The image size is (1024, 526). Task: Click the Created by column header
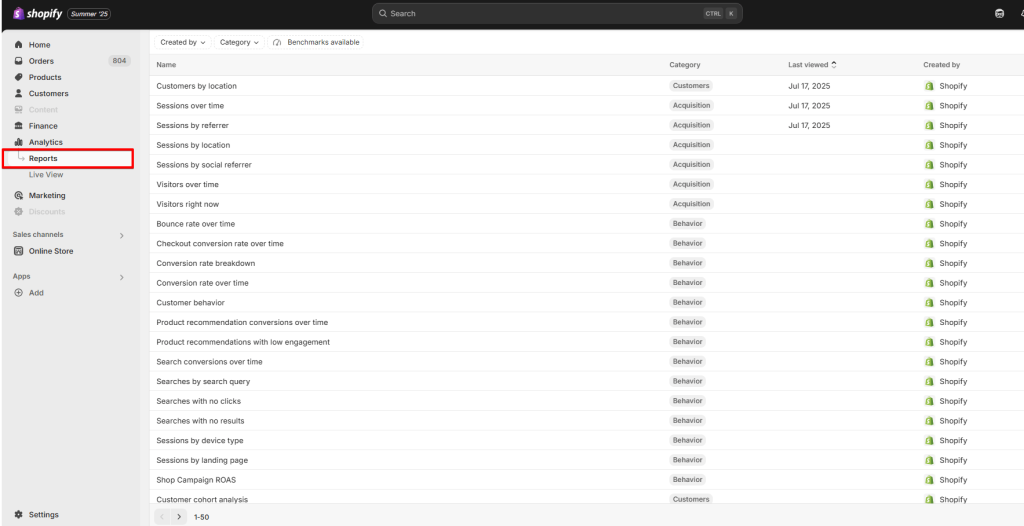941,65
